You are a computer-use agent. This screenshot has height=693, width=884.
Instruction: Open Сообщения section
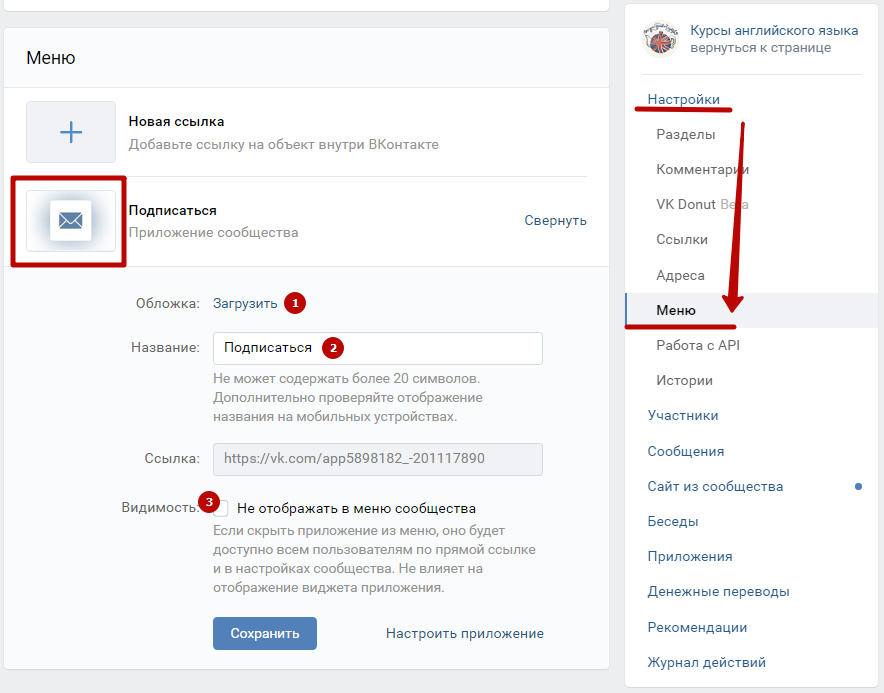point(686,451)
